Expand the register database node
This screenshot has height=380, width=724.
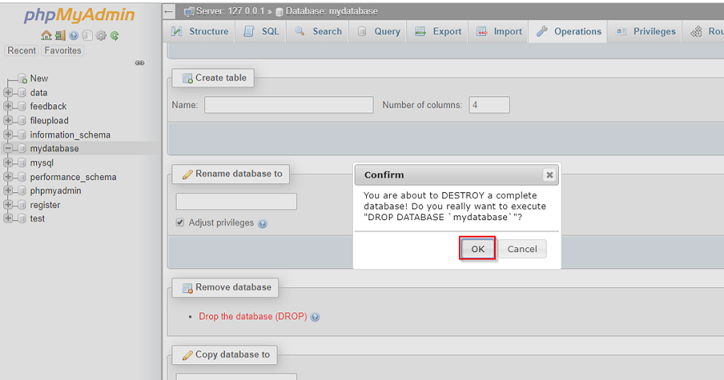(8, 205)
